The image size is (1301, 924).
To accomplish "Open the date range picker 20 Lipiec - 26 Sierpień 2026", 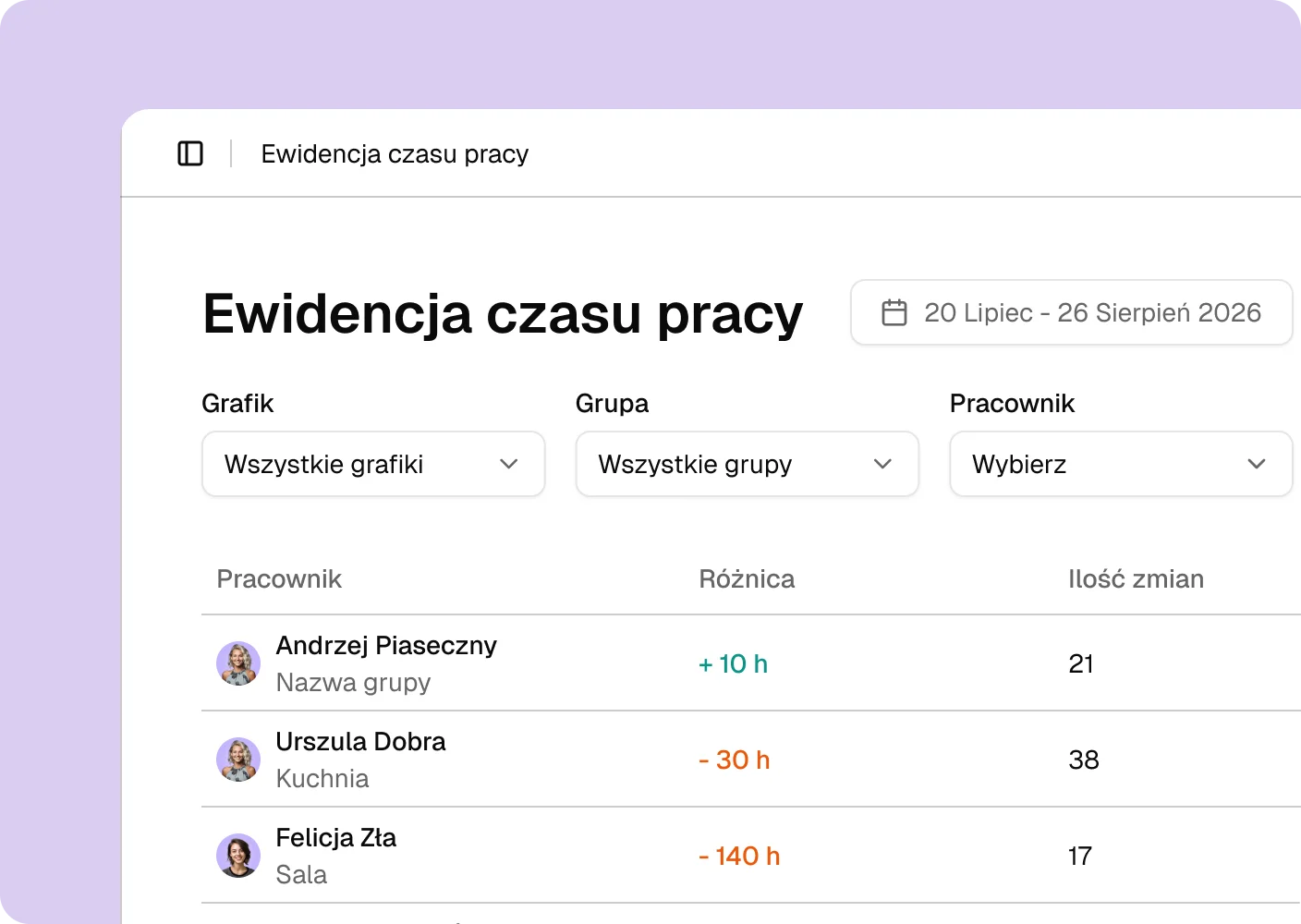I will pos(1072,312).
